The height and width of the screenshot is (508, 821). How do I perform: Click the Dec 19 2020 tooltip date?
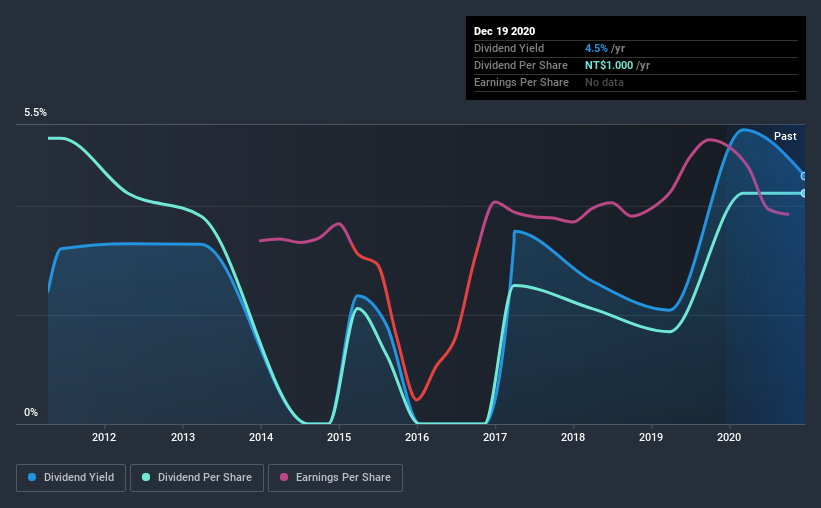[x=504, y=31]
